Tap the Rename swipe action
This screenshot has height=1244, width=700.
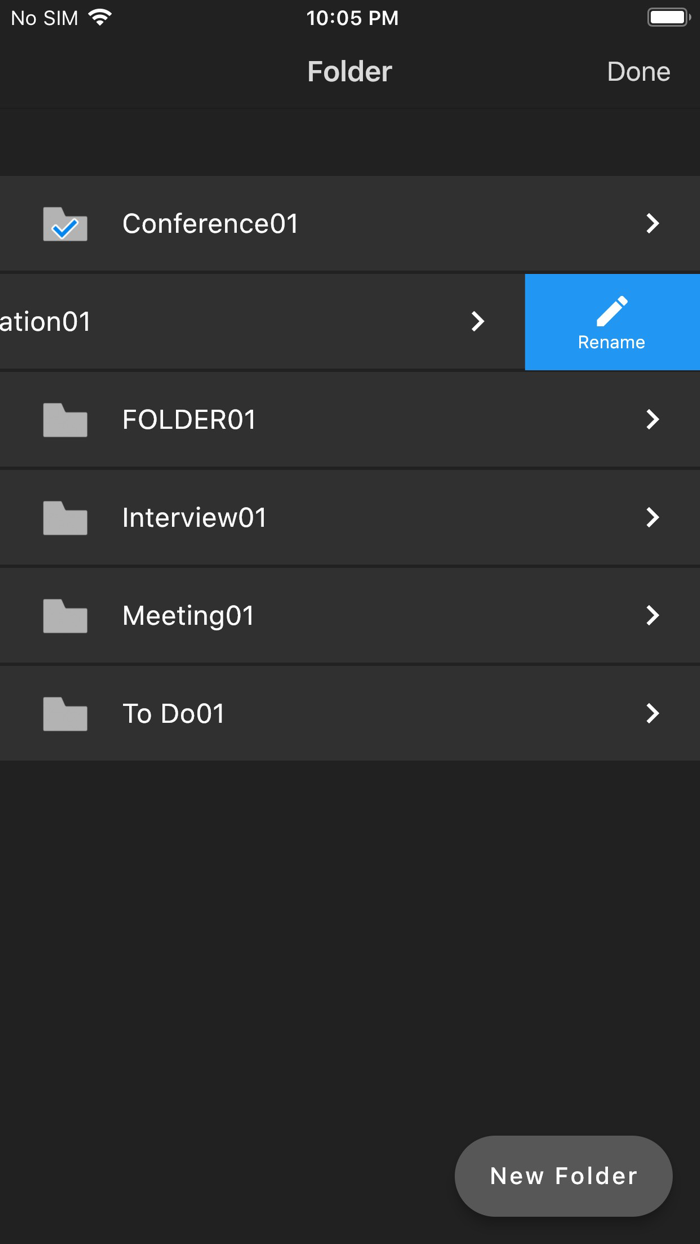[x=613, y=322]
